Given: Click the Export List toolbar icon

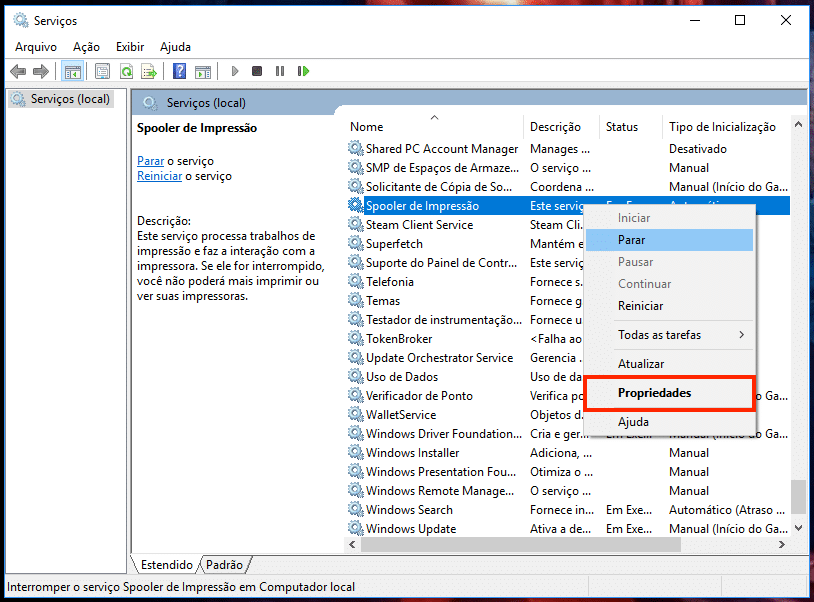Looking at the screenshot, I should [148, 71].
